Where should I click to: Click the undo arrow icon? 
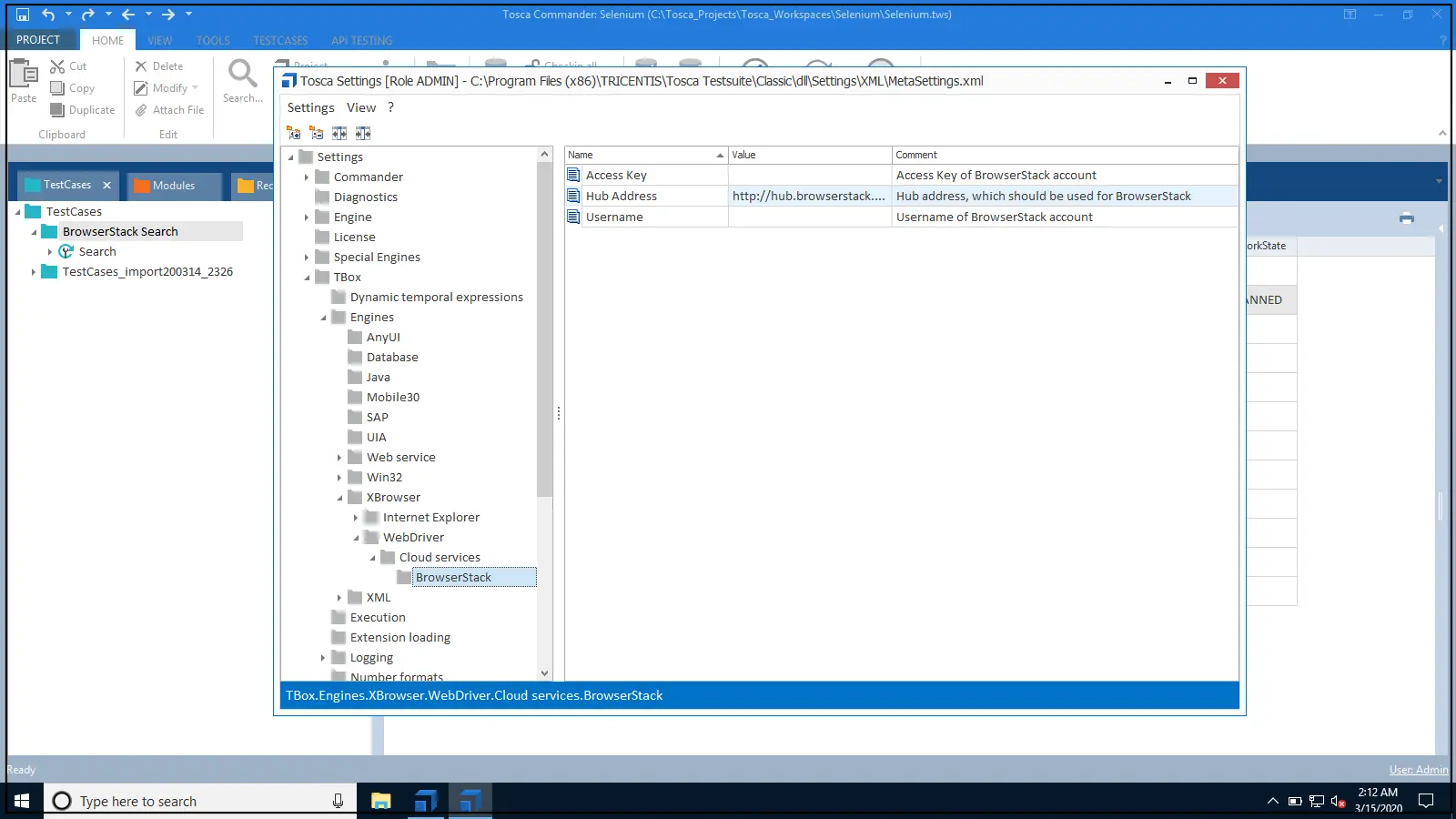coord(48,15)
